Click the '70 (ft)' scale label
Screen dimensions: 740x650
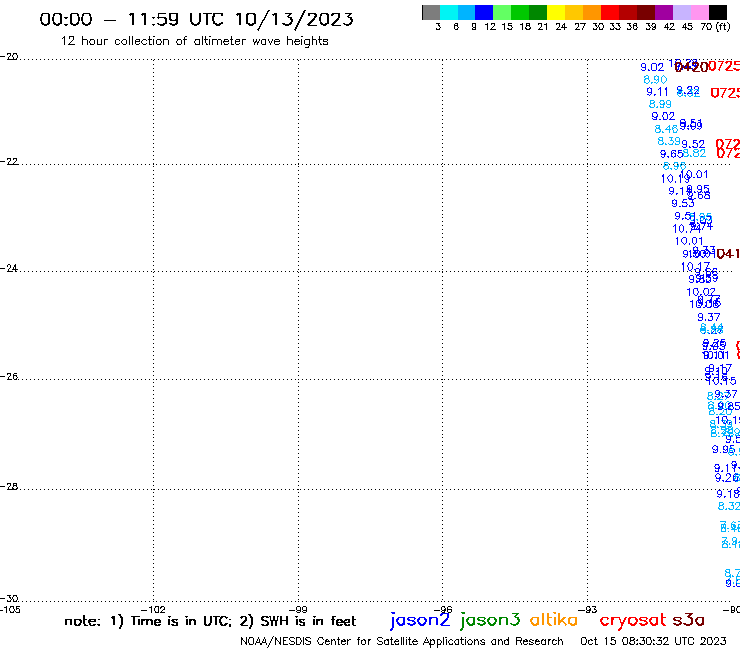pyautogui.click(x=715, y=26)
